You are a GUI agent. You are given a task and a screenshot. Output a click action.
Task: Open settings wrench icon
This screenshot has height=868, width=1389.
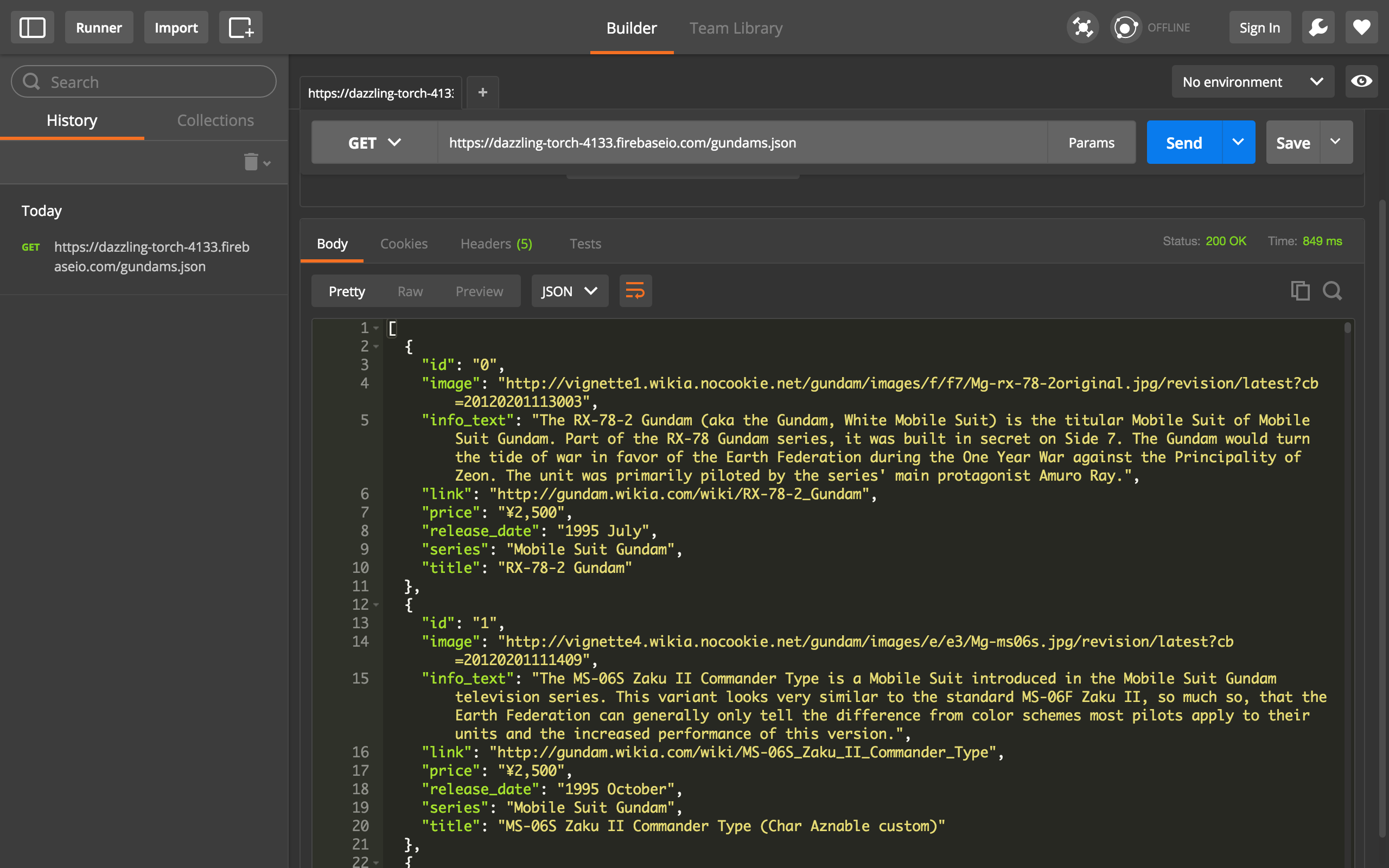click(1318, 28)
